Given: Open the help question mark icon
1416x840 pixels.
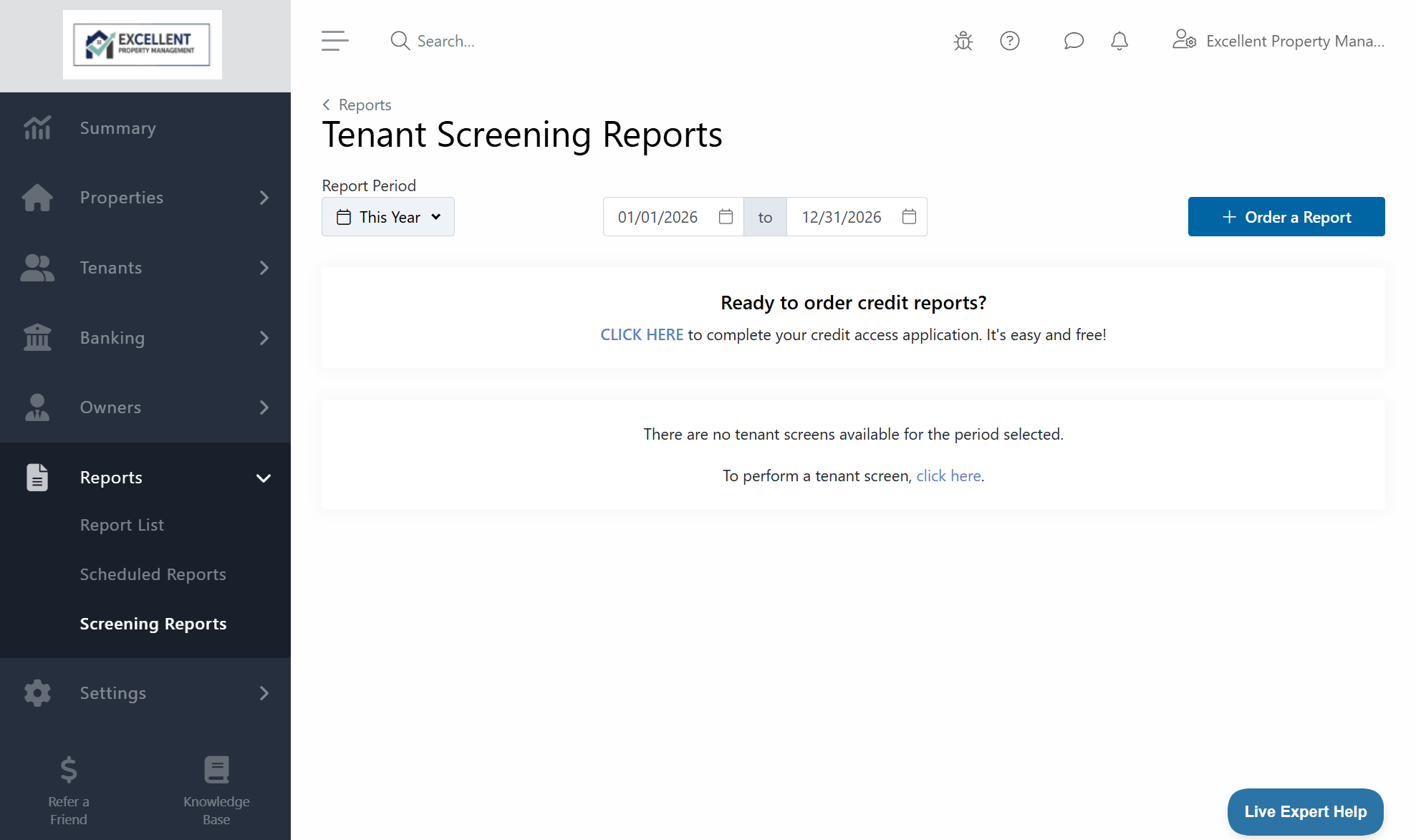Looking at the screenshot, I should (x=1010, y=41).
